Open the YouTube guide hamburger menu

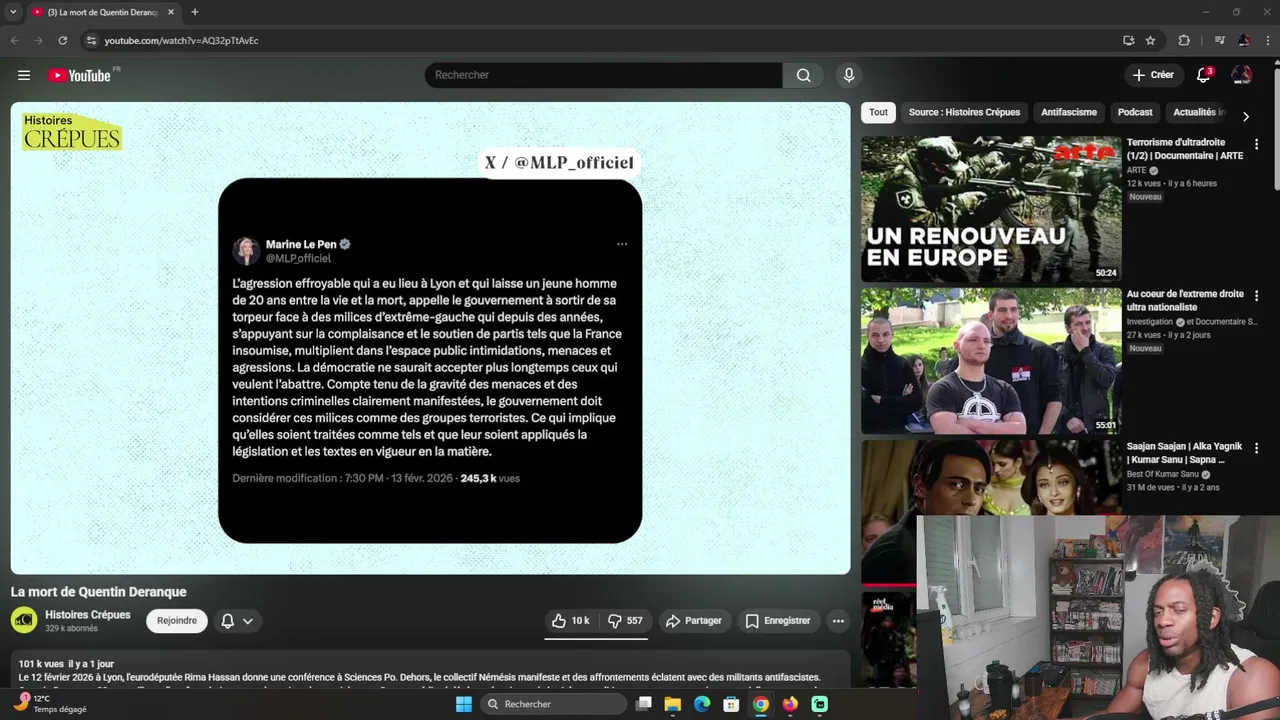tap(24, 75)
